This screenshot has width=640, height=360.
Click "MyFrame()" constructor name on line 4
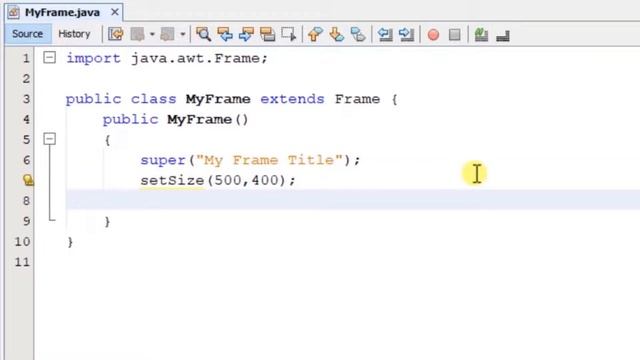208,120
